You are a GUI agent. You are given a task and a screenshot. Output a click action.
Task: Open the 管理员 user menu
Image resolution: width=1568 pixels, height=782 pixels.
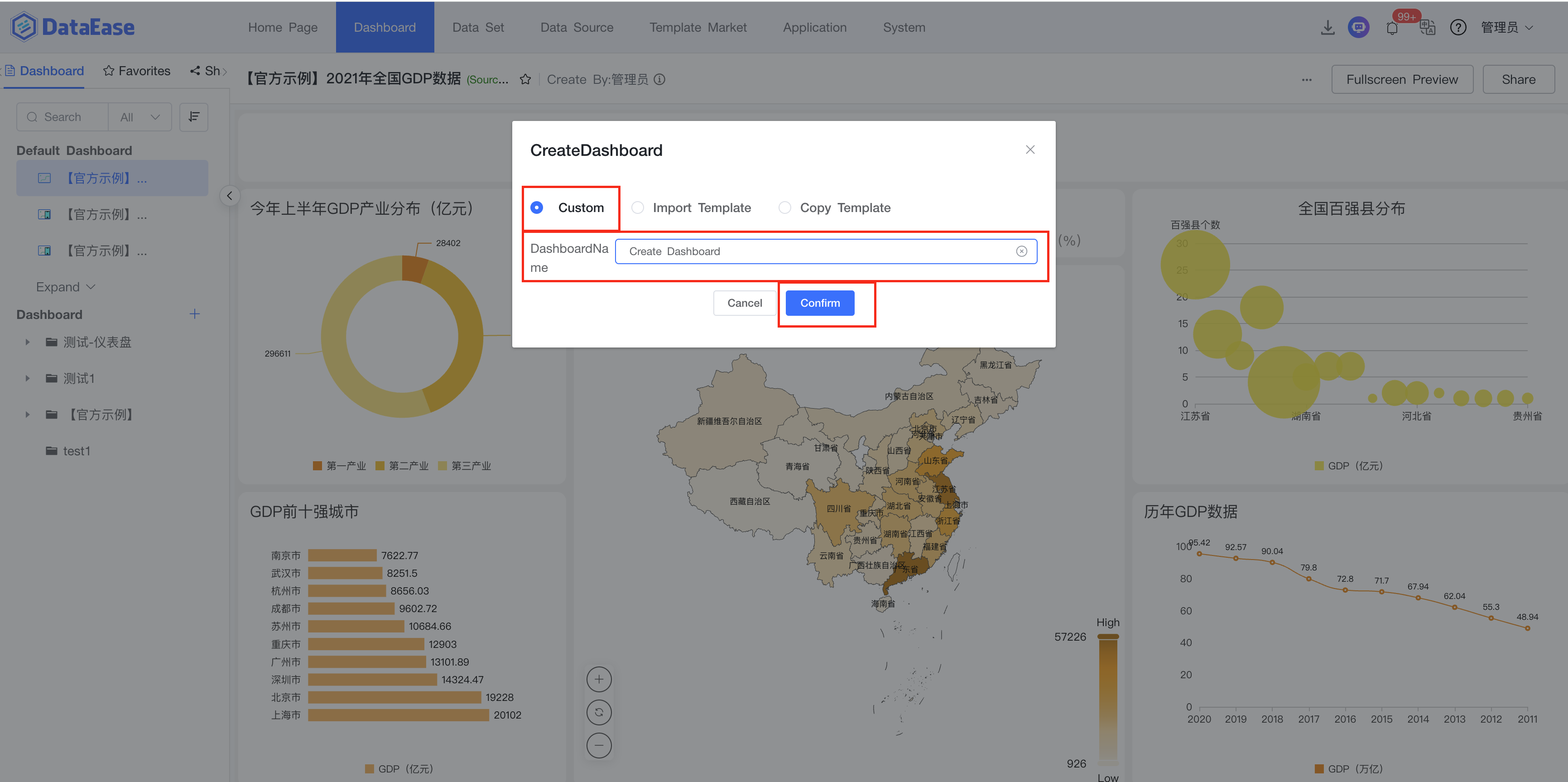[1506, 27]
